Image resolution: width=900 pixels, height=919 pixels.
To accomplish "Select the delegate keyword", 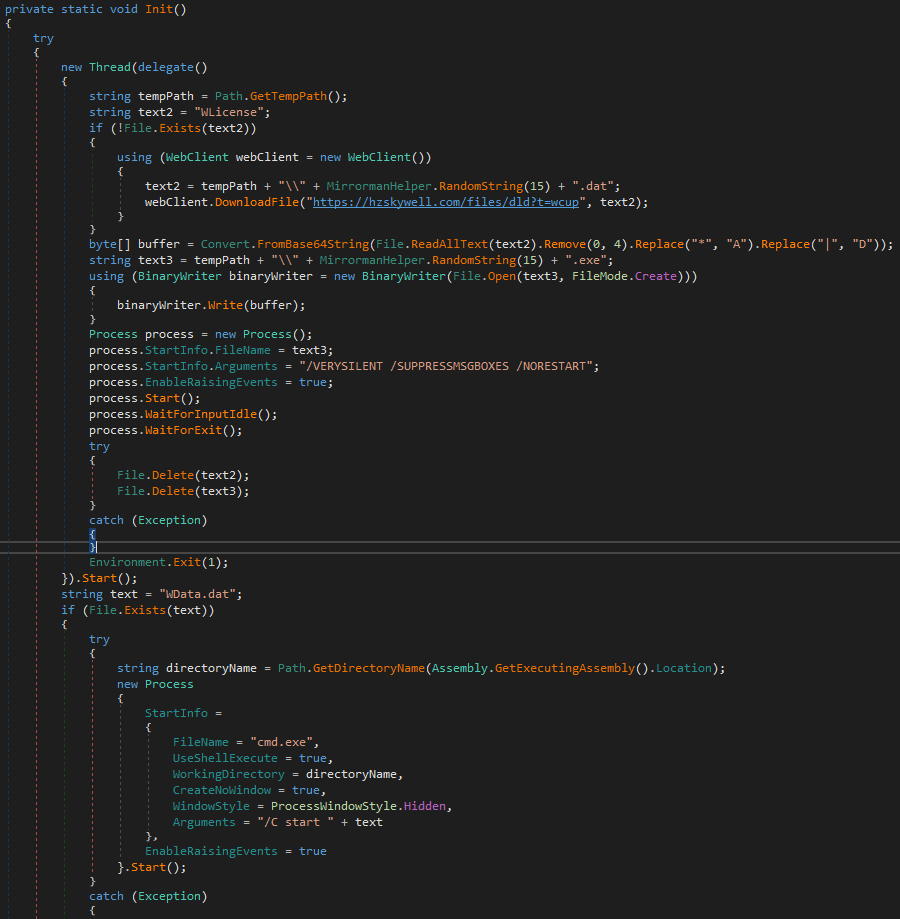I will pos(166,67).
